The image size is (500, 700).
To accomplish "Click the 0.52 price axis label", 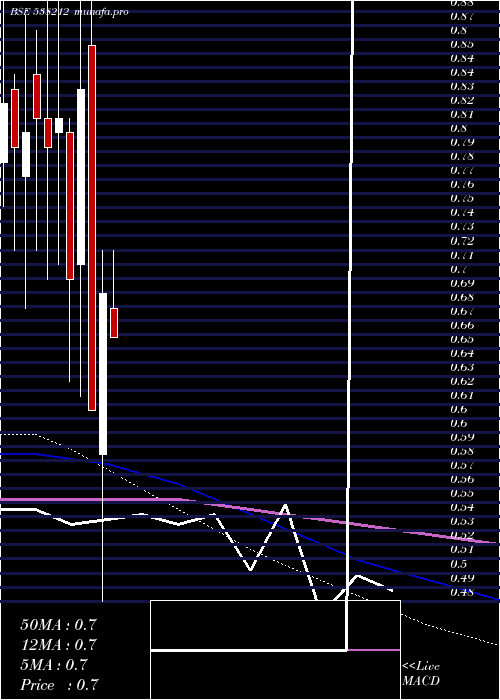I will [462, 535].
